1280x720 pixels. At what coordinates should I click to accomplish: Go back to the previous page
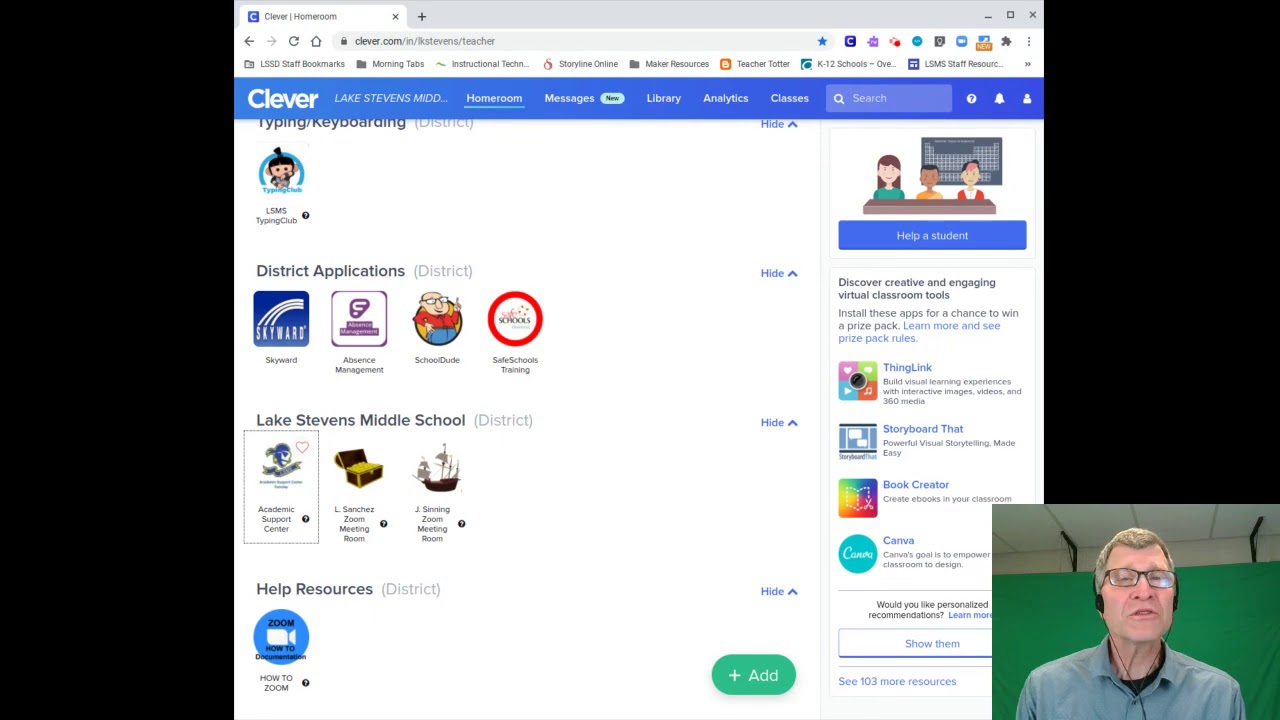(249, 41)
